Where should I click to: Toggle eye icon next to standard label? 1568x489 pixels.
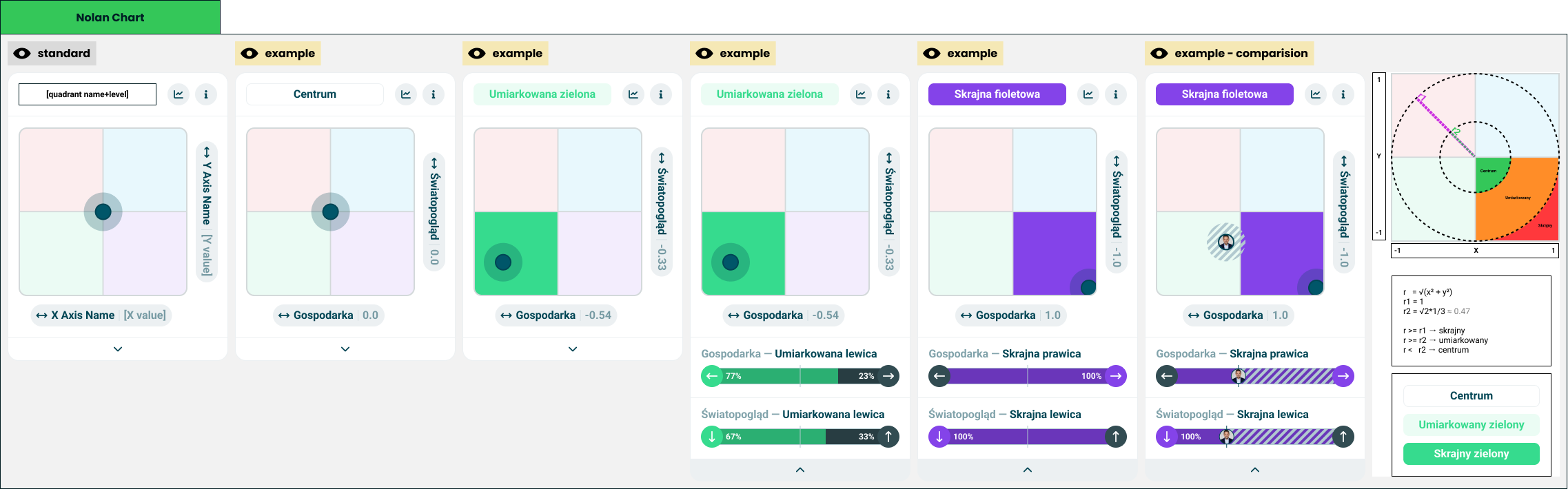click(22, 53)
